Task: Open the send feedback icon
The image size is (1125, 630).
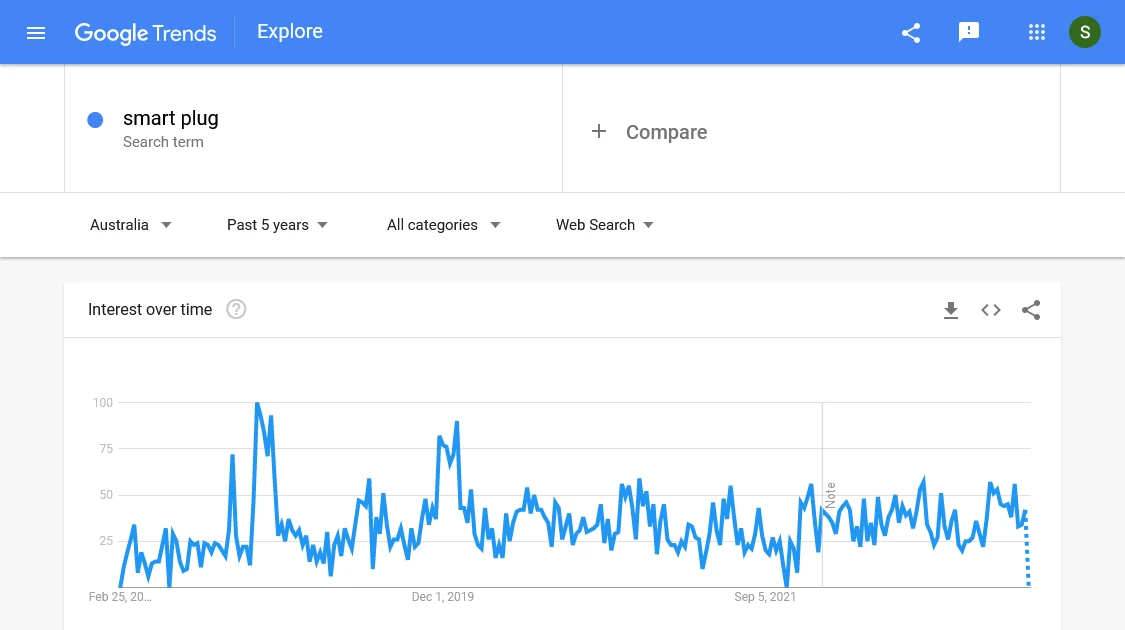Action: coord(969,32)
